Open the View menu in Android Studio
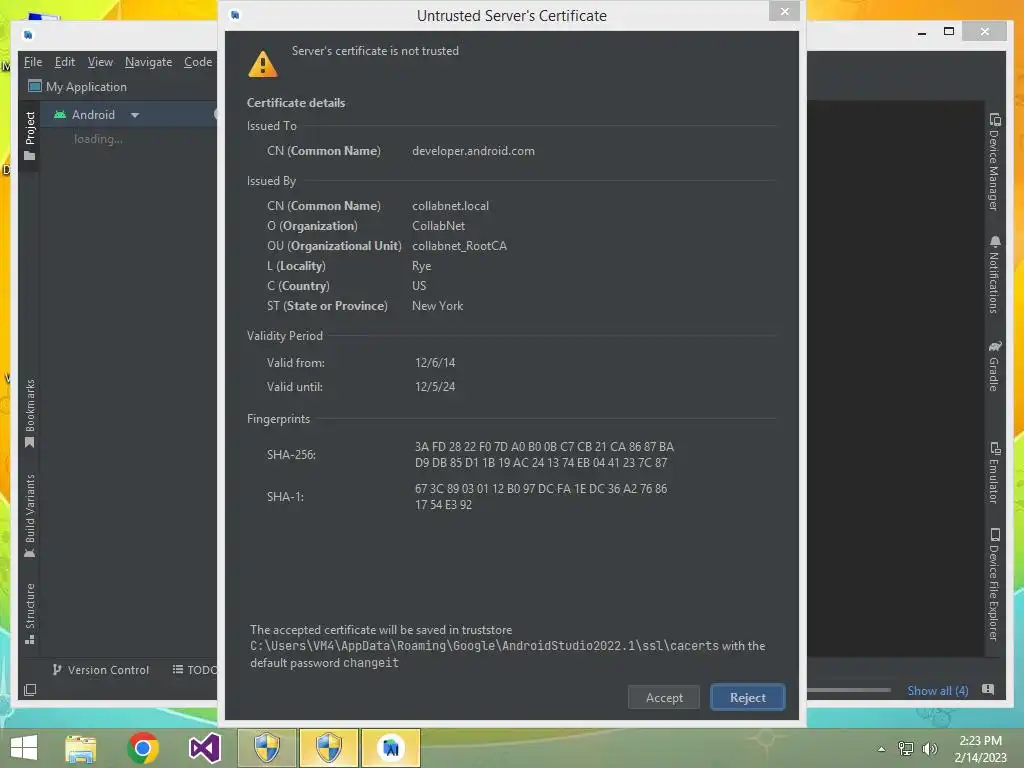 [x=100, y=62]
